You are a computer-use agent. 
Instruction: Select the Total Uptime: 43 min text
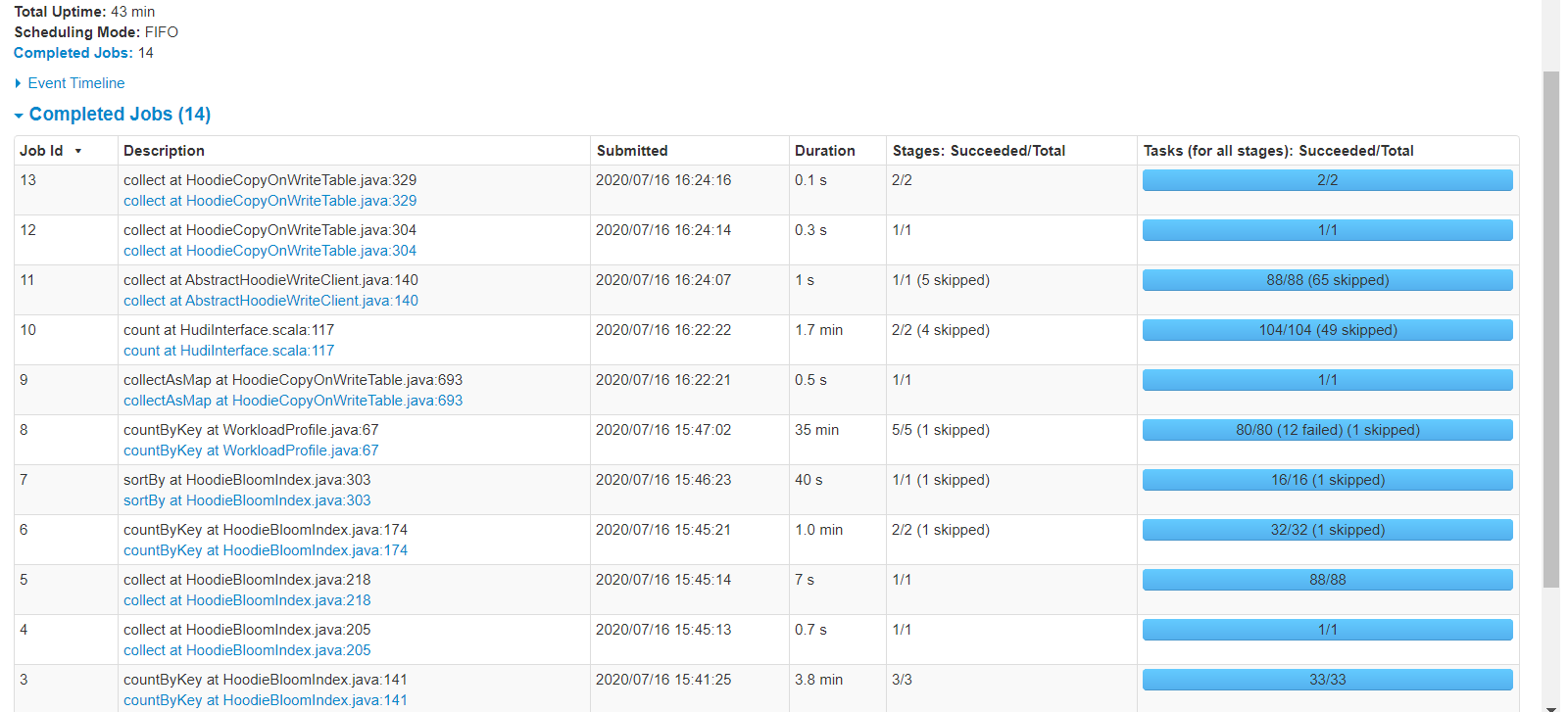[x=84, y=12]
